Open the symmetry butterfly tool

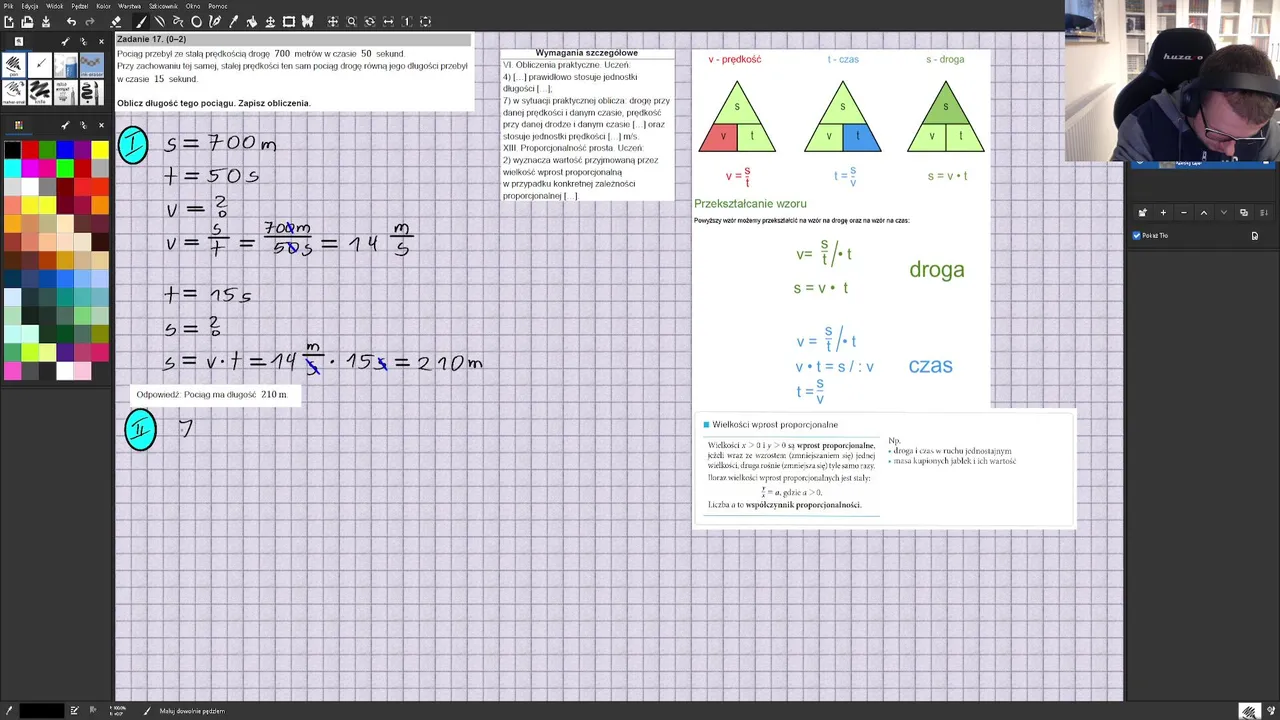[x=308, y=22]
